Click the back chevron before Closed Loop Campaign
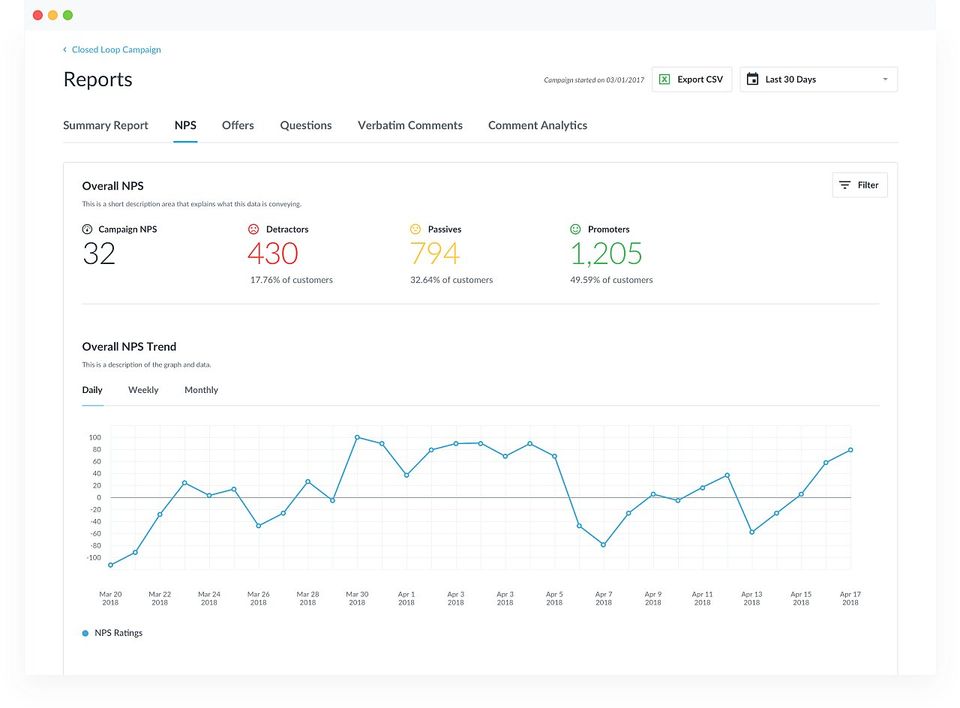This screenshot has width=960, height=708. (65, 49)
